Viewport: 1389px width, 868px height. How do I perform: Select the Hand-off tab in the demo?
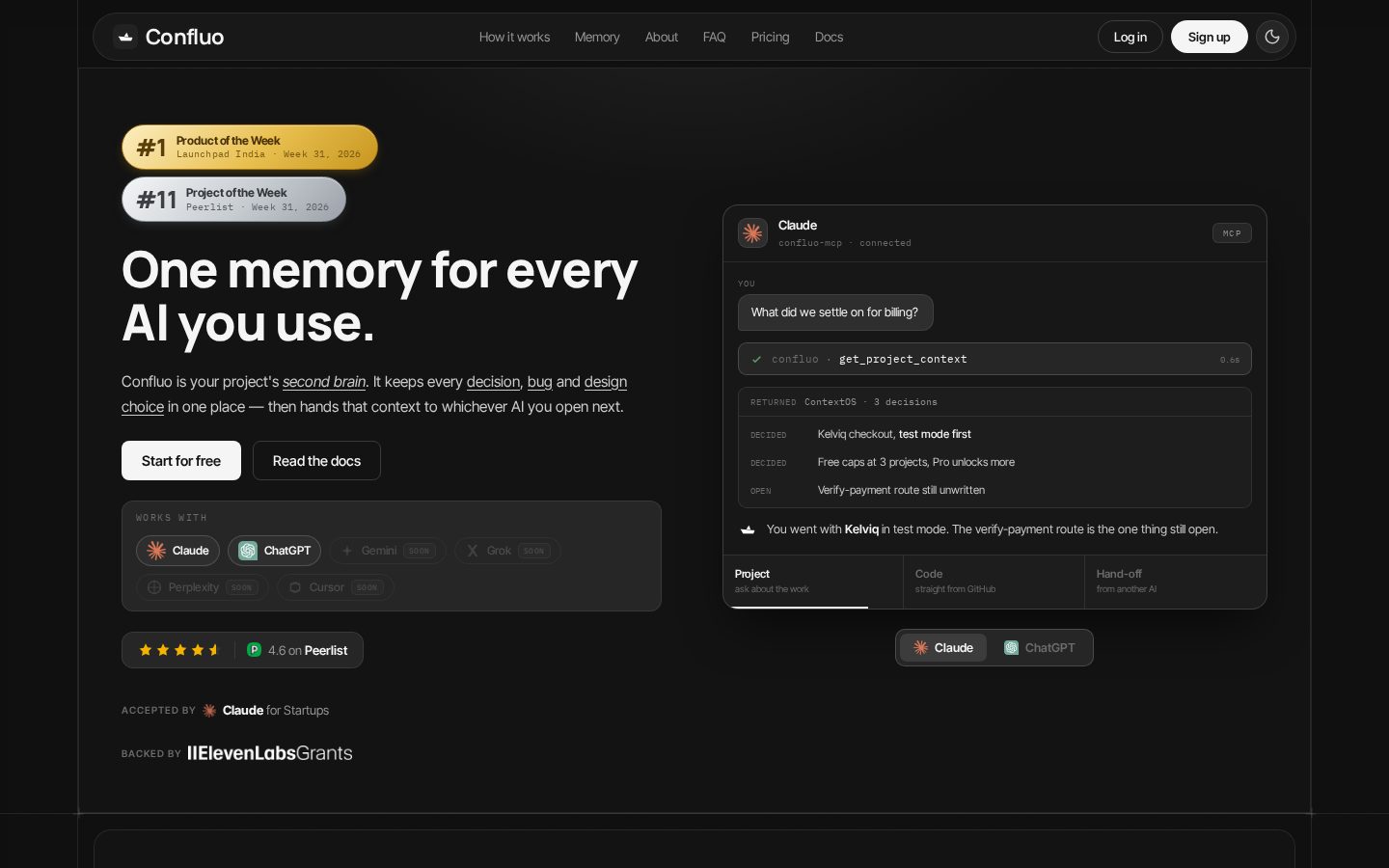tap(1175, 582)
